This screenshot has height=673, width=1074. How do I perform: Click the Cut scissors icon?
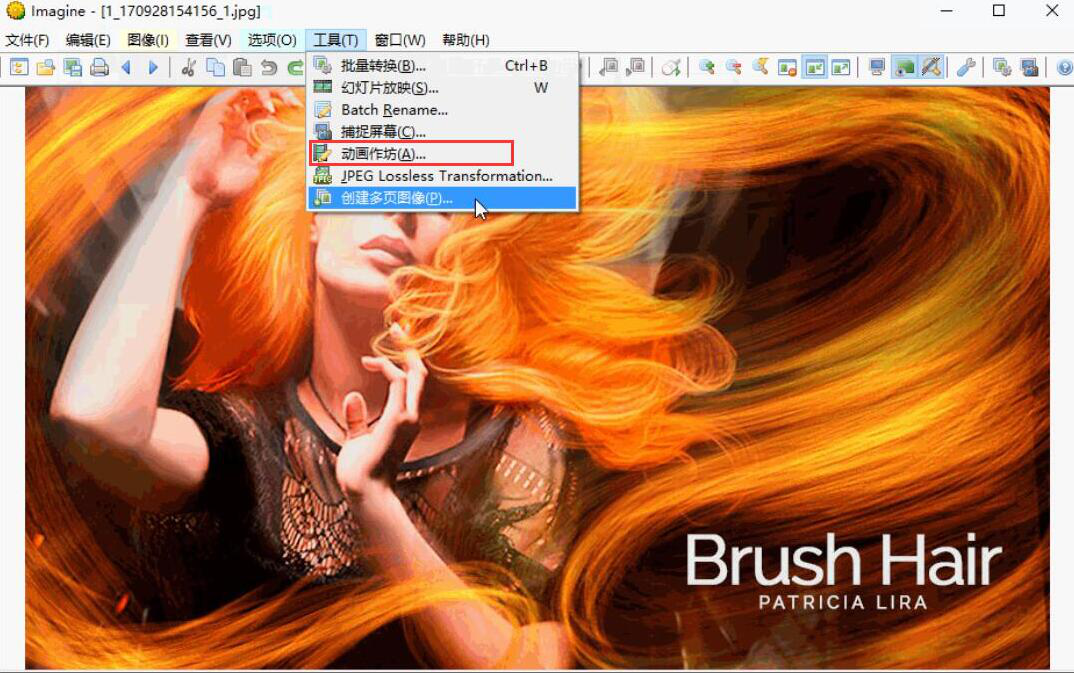point(189,67)
